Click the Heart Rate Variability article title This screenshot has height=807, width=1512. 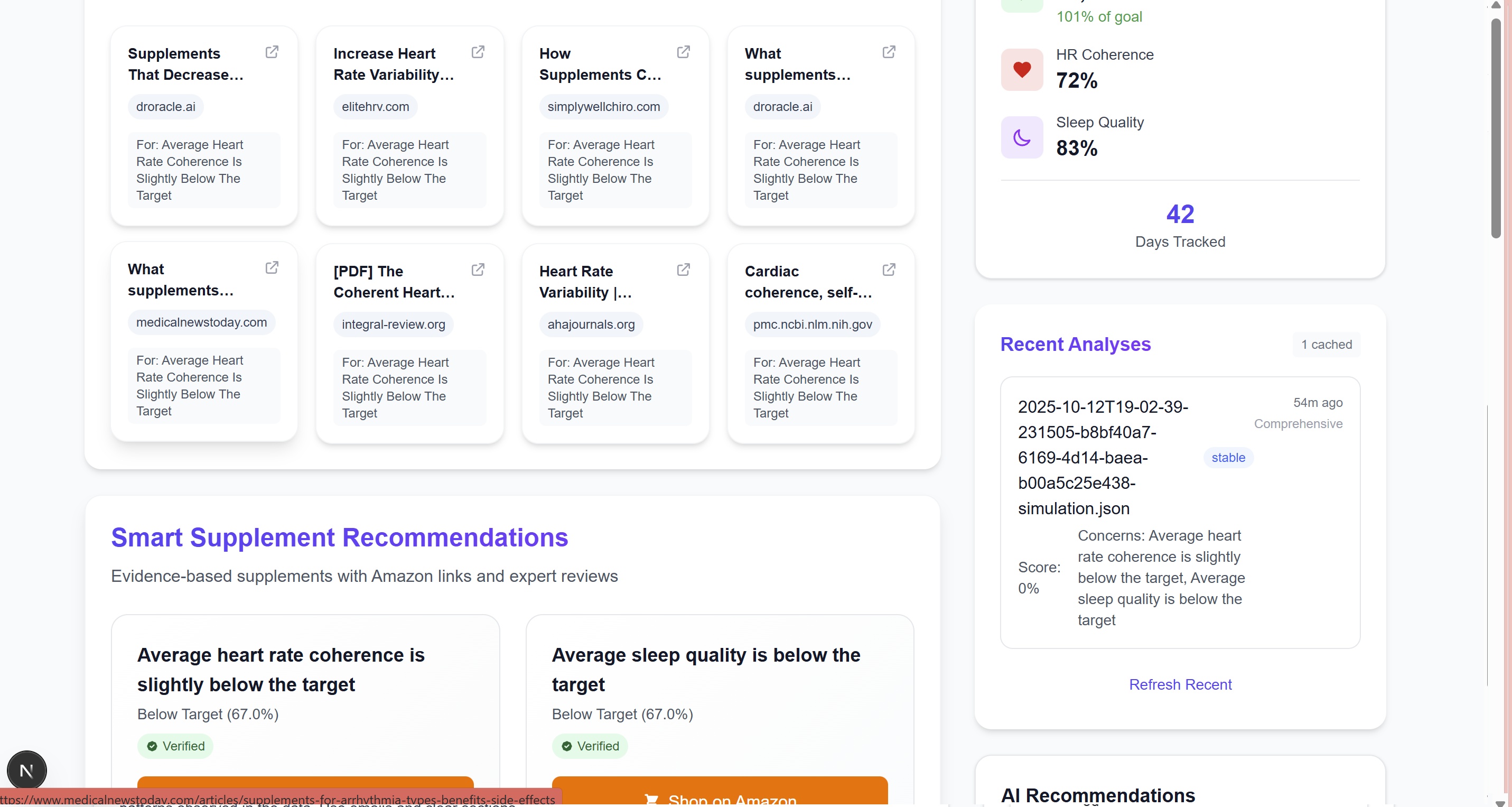[585, 282]
